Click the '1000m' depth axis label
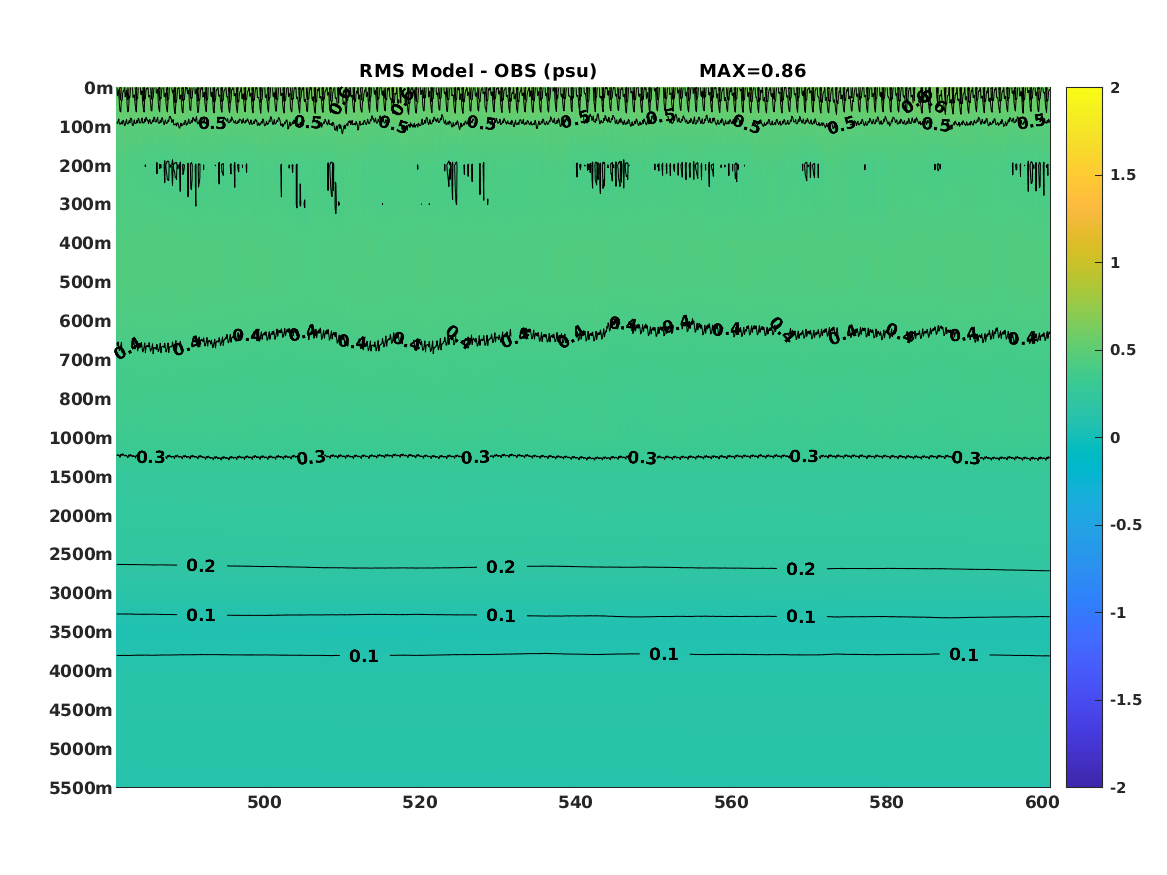 tap(81, 438)
